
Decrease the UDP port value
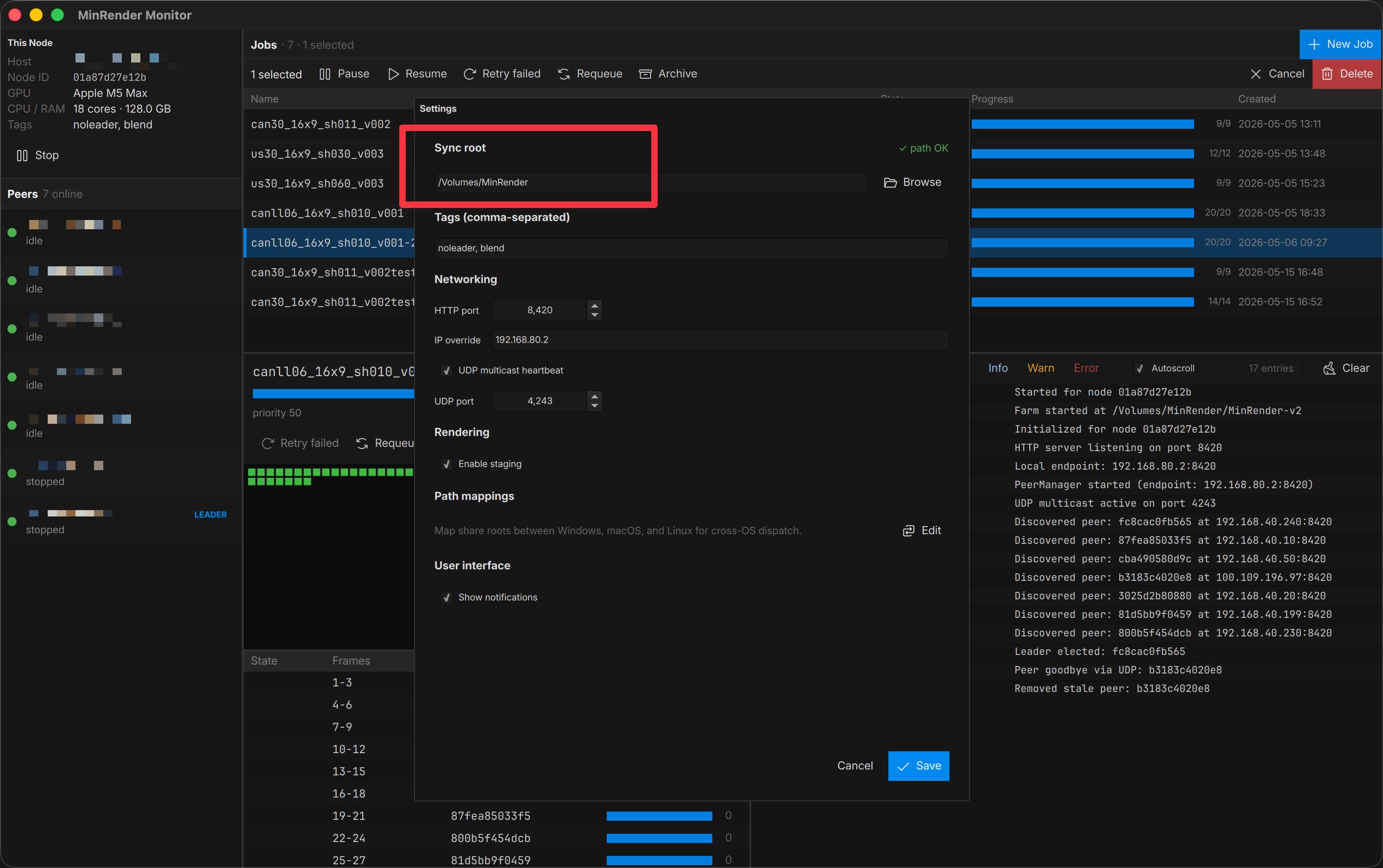click(x=595, y=406)
